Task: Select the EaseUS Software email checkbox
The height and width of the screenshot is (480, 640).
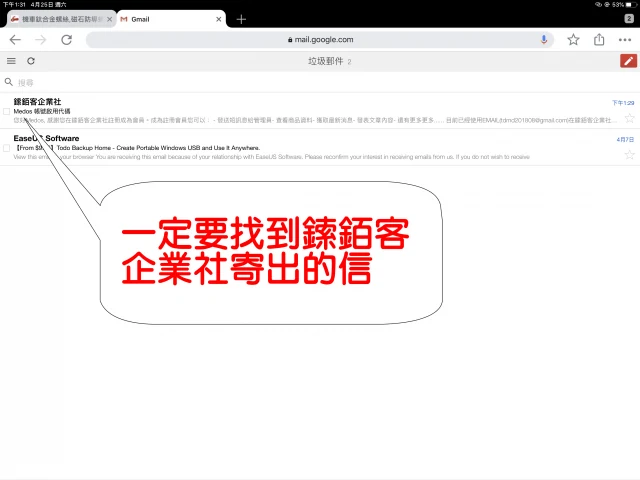Action: (x=7, y=148)
